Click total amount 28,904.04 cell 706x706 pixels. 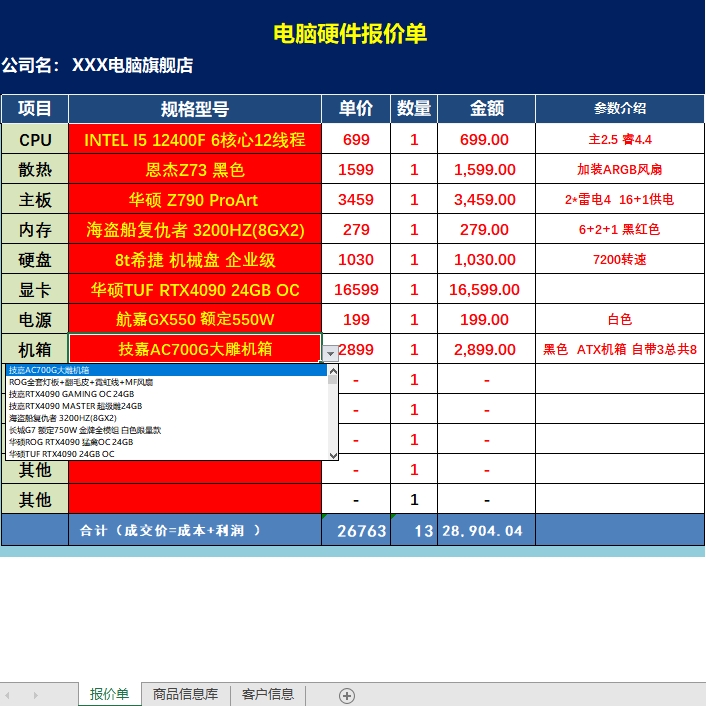click(486, 530)
